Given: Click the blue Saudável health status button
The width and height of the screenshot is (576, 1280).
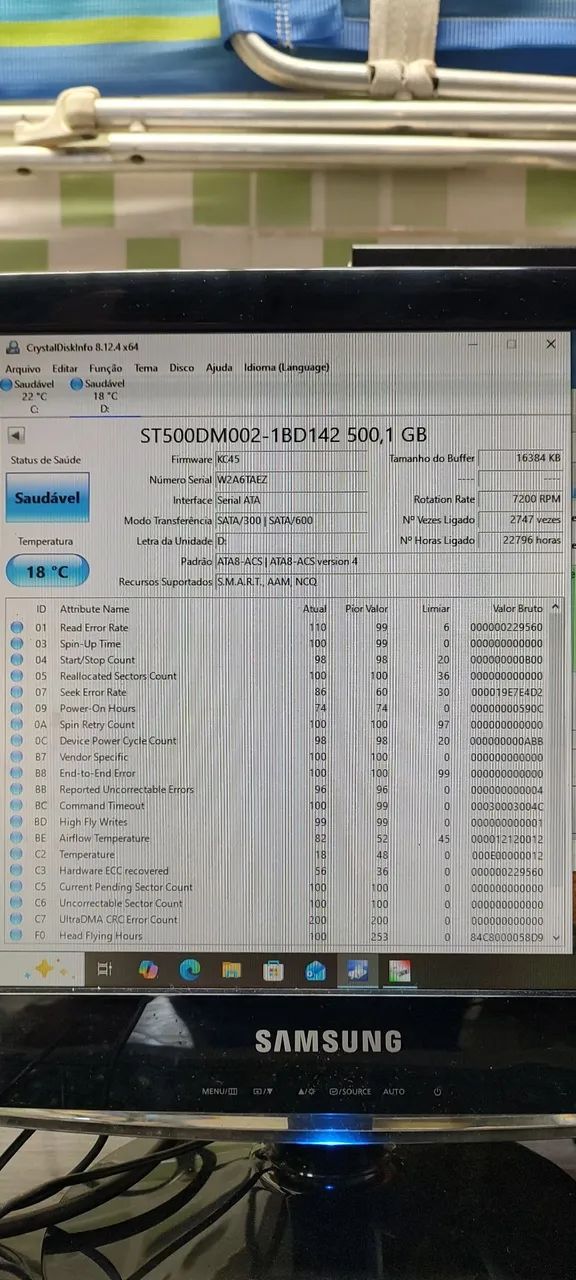Looking at the screenshot, I should pos(47,497).
